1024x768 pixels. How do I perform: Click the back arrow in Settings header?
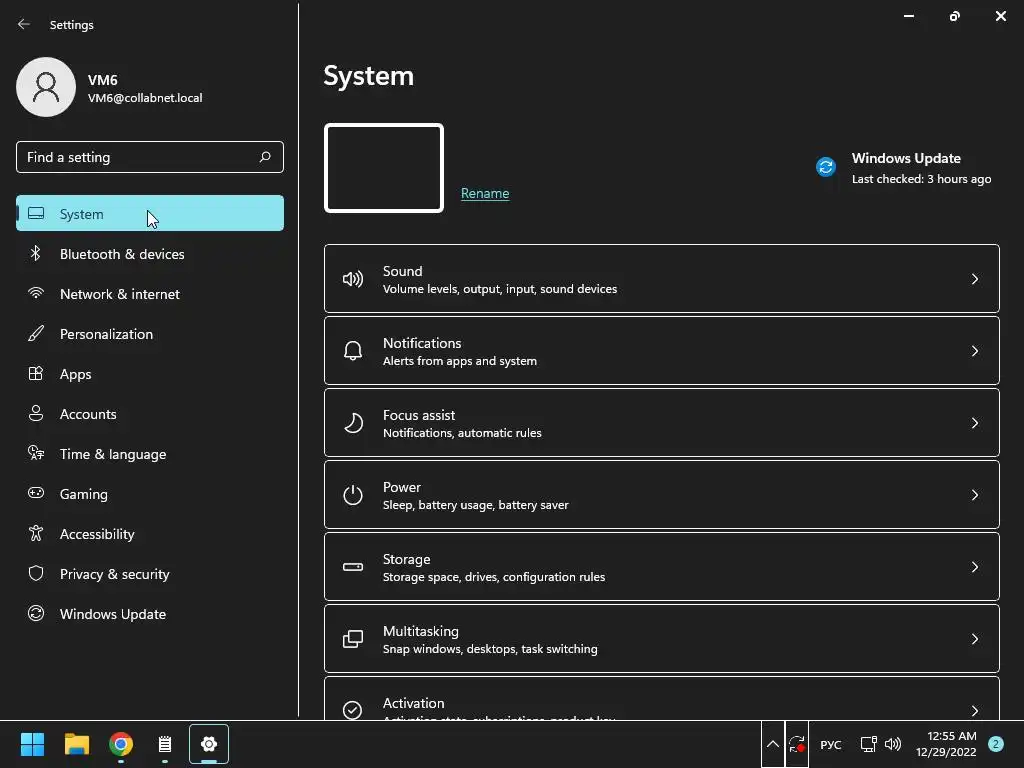pos(24,24)
